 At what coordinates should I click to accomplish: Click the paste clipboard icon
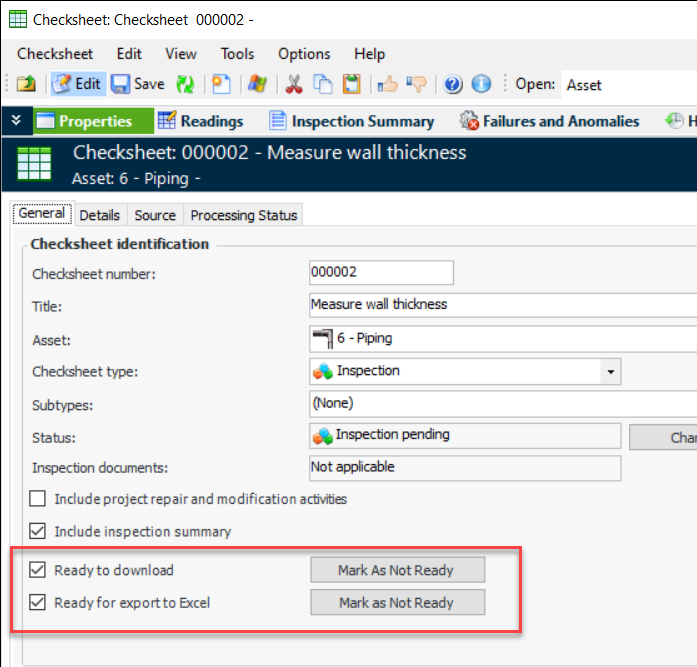[x=351, y=84]
